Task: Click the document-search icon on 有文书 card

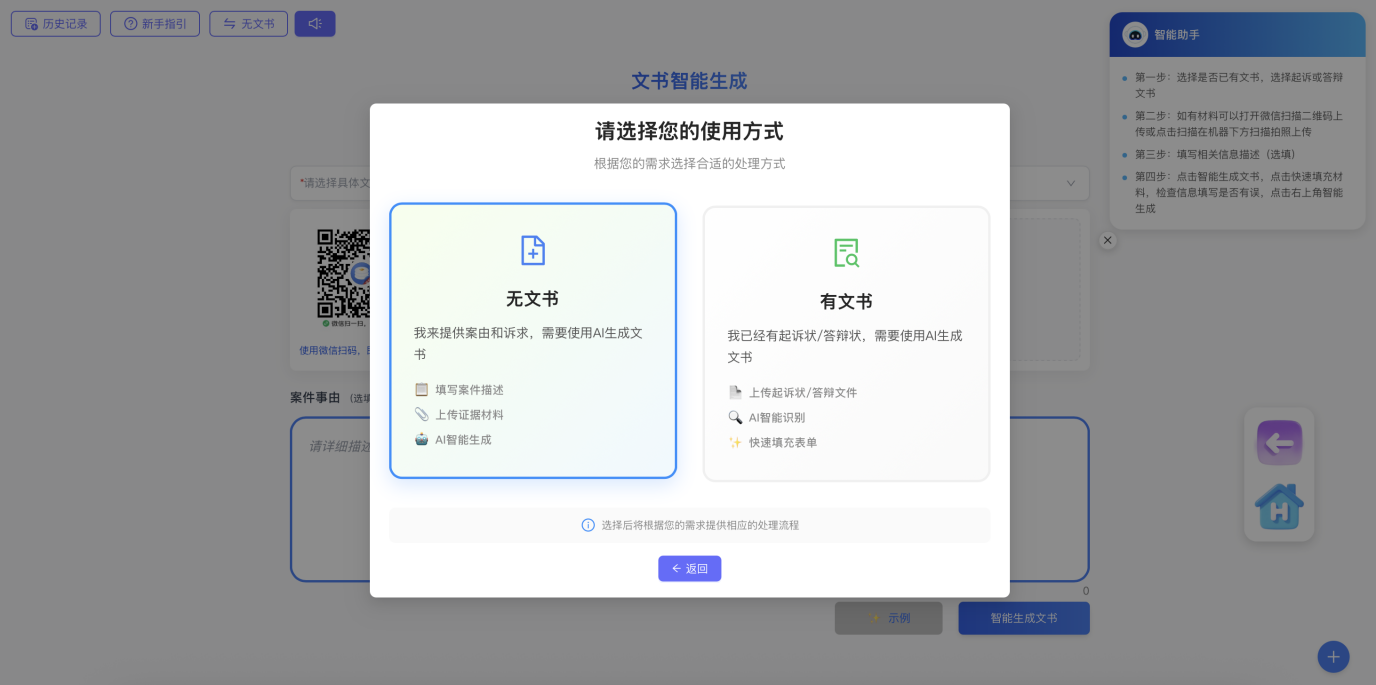Action: 846,250
